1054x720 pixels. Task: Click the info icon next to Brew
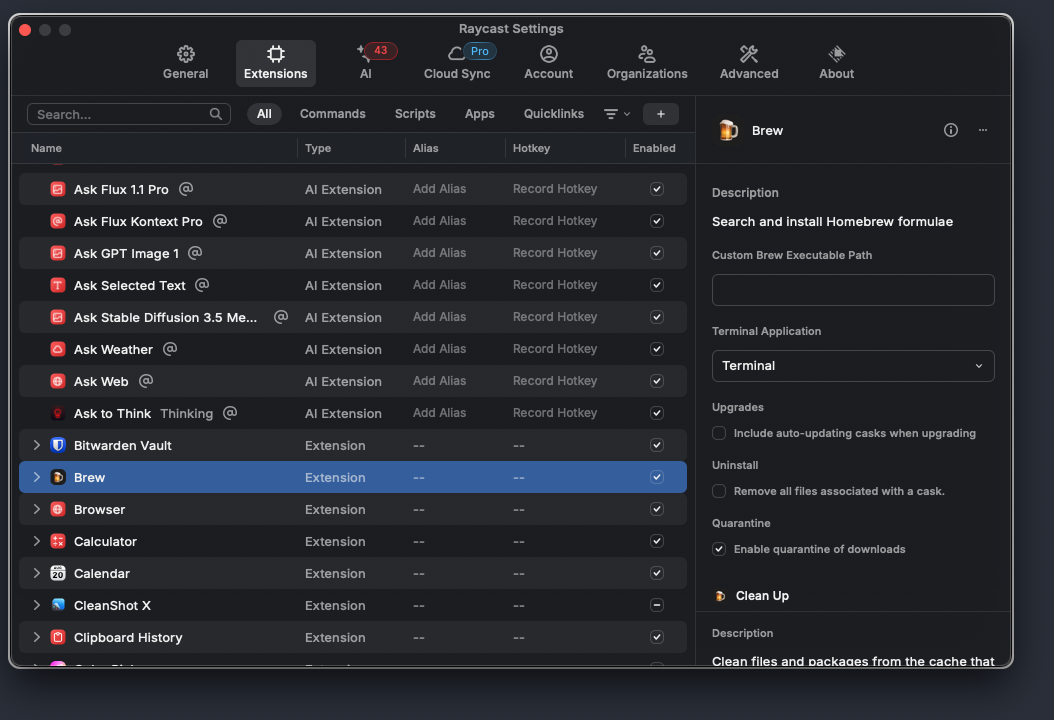point(951,130)
